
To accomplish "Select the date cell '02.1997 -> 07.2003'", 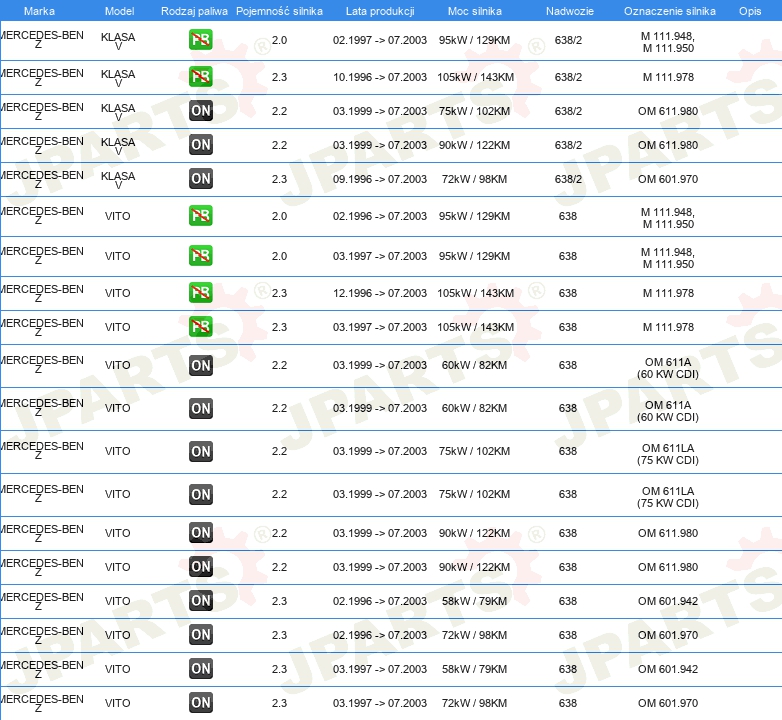I will [x=380, y=40].
